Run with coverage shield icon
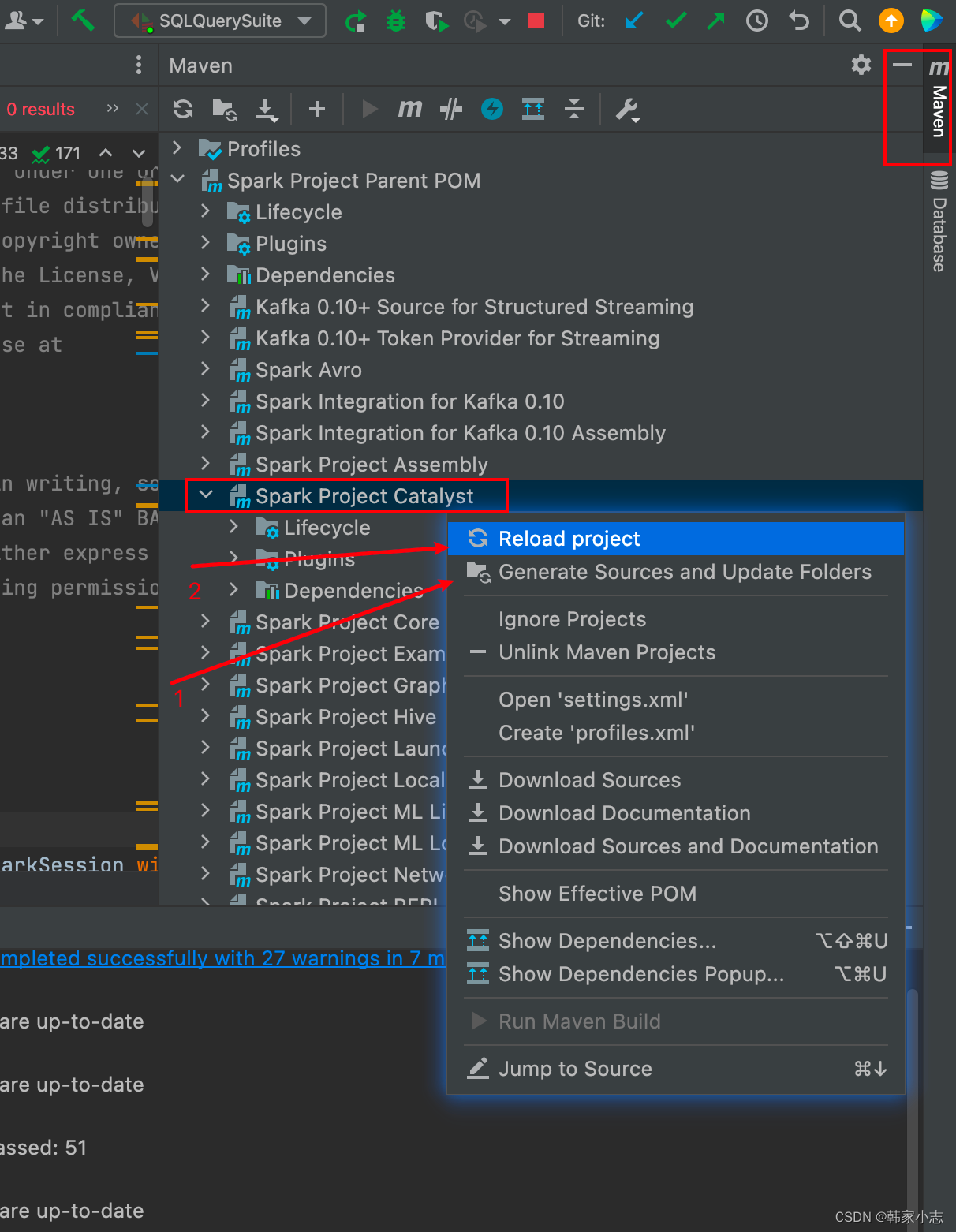Image resolution: width=956 pixels, height=1232 pixels. pos(436,21)
